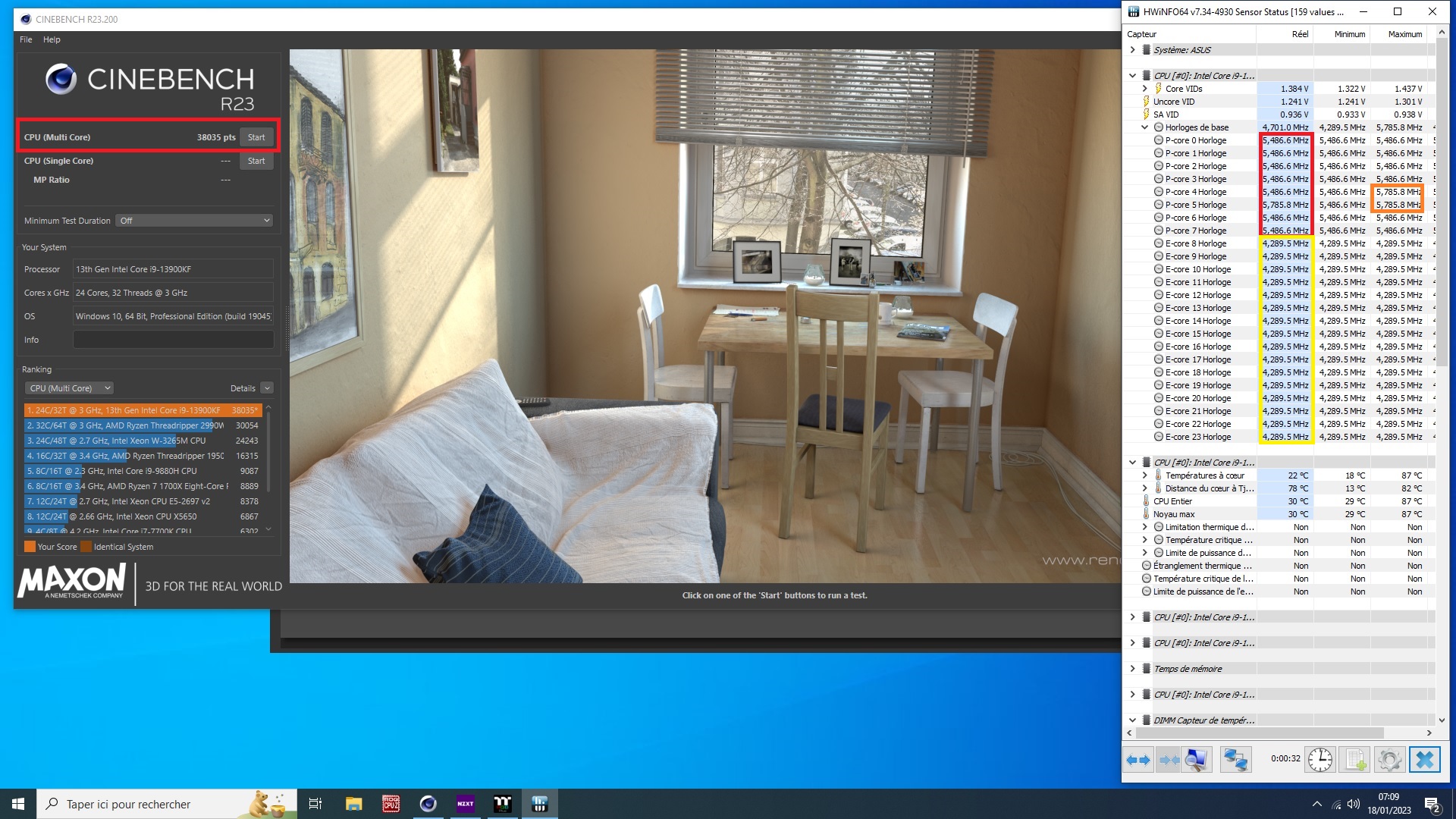The width and height of the screenshot is (1456, 819).
Task: Open HWiNFO remote network computers icon
Action: point(1235,759)
